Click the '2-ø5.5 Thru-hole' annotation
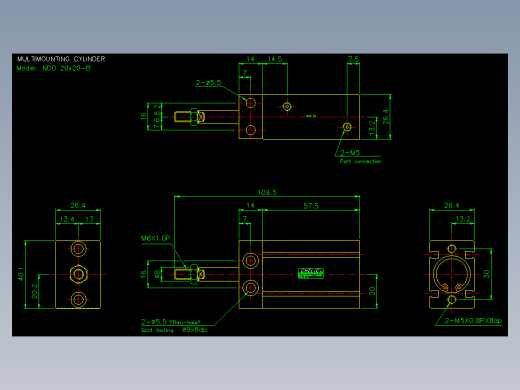The height and width of the screenshot is (390, 520). [171, 322]
